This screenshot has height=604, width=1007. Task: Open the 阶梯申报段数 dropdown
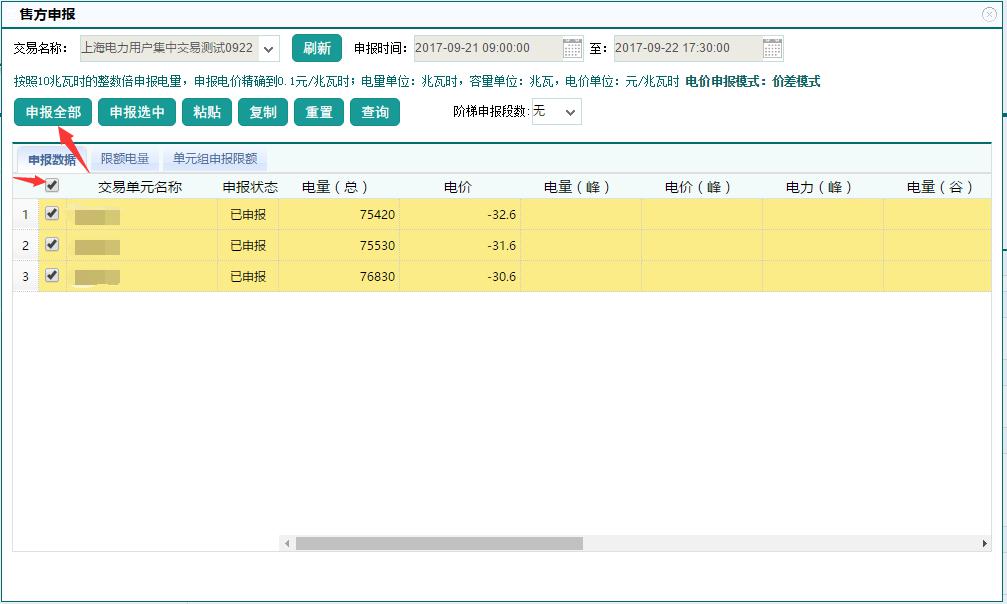tap(570, 112)
